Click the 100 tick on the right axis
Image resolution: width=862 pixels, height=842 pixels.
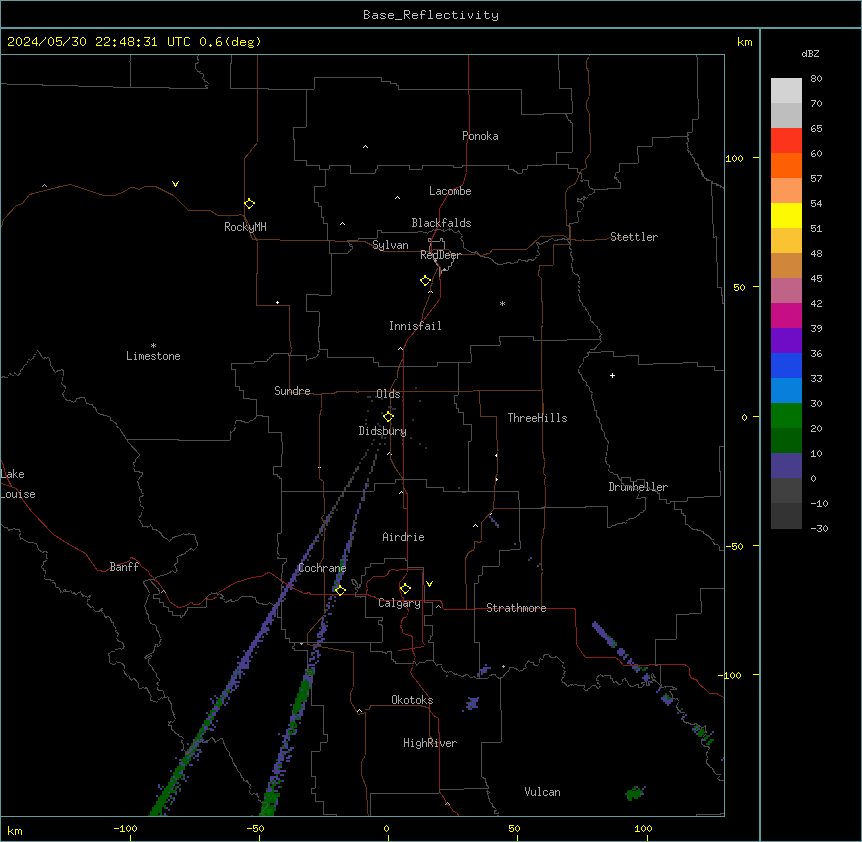point(734,158)
